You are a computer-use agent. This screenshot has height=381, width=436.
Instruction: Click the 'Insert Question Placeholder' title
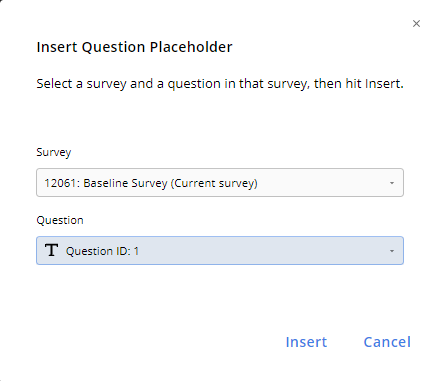pos(134,47)
